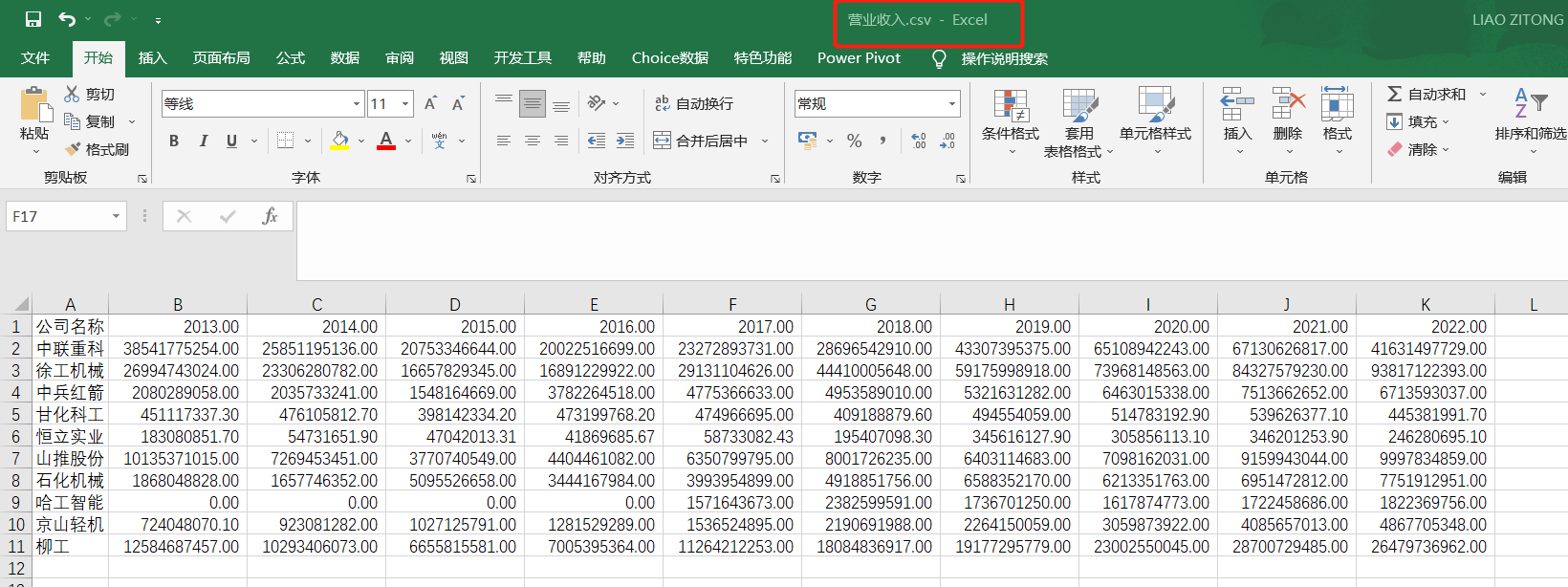Click the Insert Function fx icon

[x=270, y=217]
